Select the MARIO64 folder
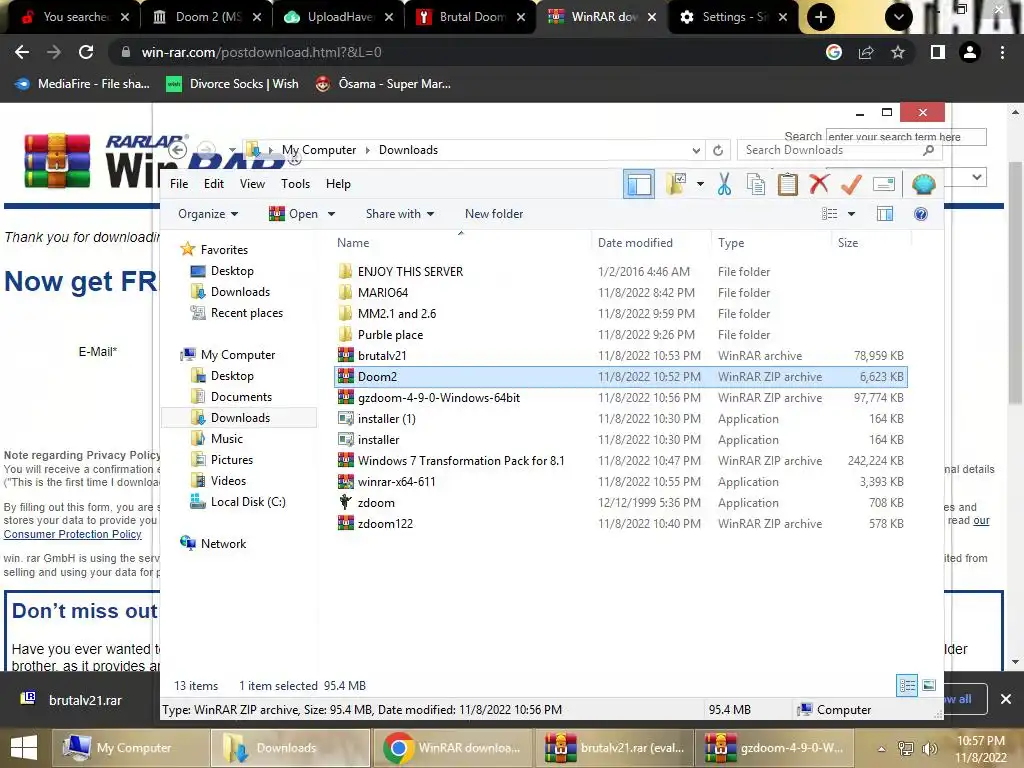Image resolution: width=1024 pixels, height=768 pixels. (x=620, y=293)
